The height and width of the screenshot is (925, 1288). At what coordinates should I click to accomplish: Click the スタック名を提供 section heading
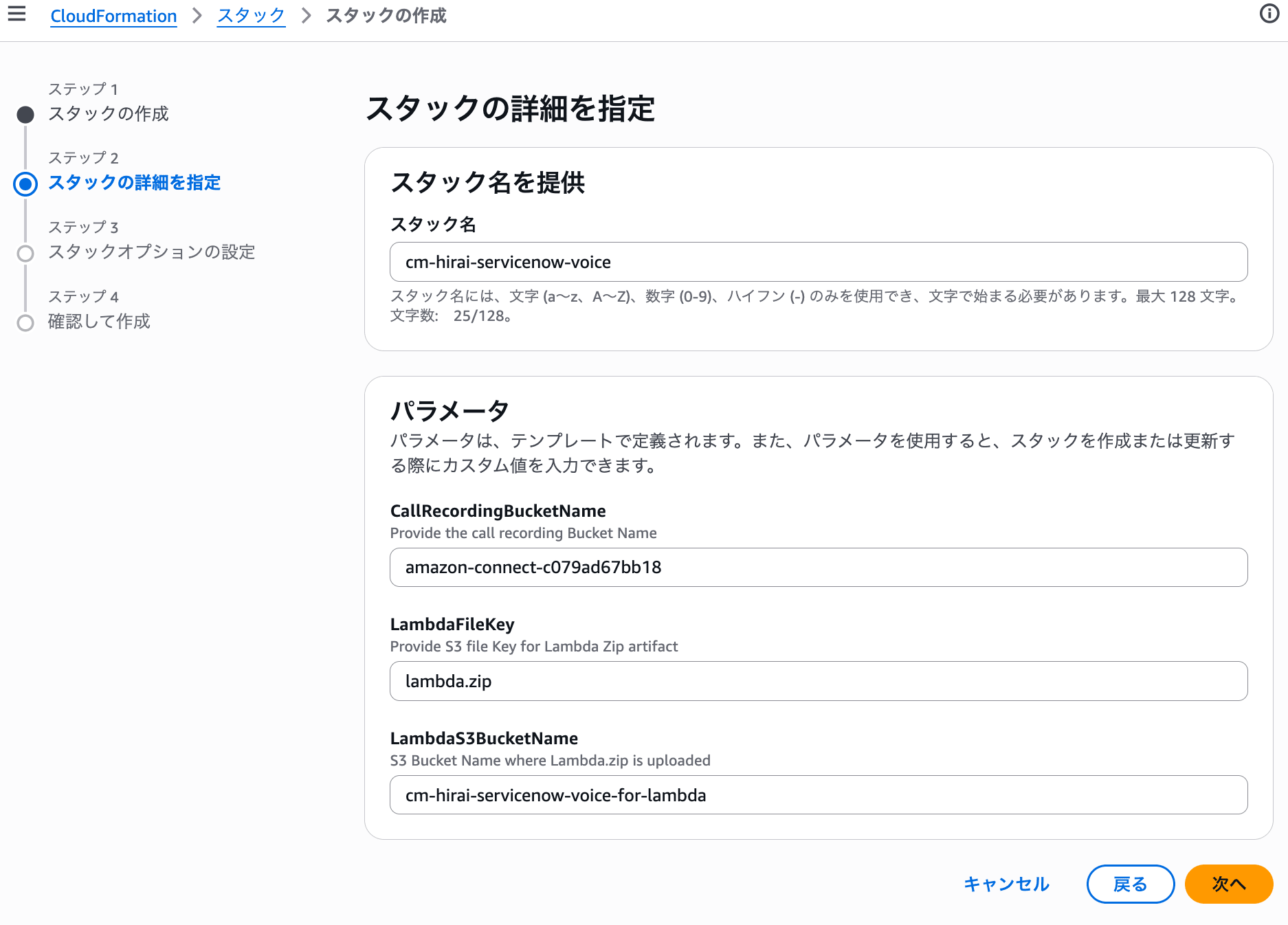click(x=487, y=183)
